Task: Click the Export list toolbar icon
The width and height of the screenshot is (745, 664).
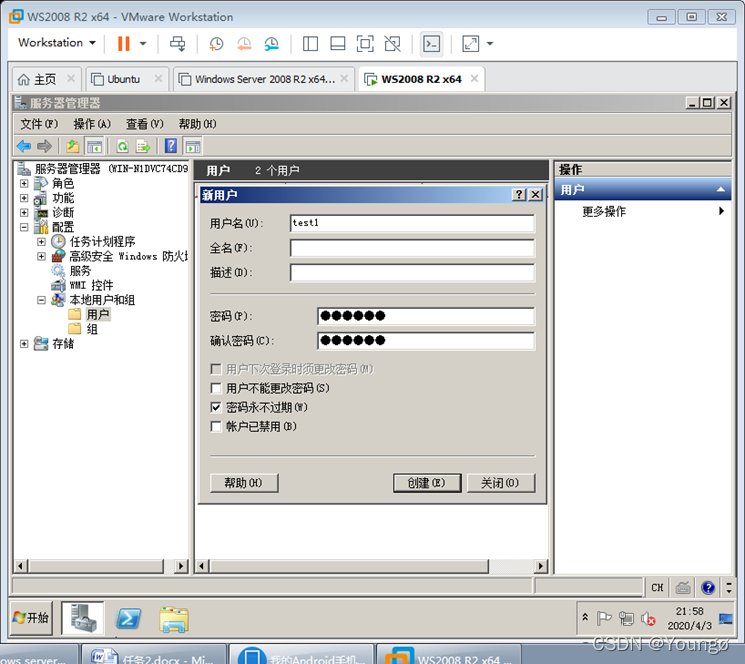Action: point(143,146)
